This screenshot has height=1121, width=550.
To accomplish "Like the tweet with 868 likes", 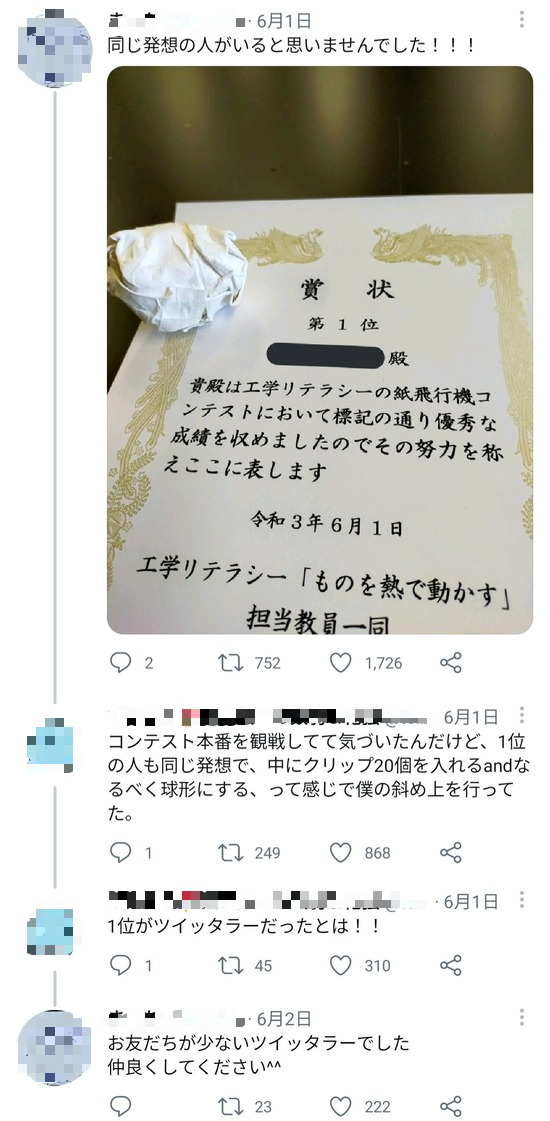I will pos(340,852).
